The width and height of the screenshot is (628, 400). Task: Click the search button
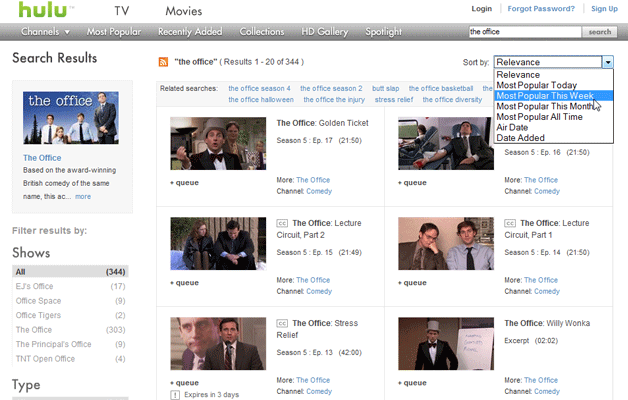click(600, 32)
